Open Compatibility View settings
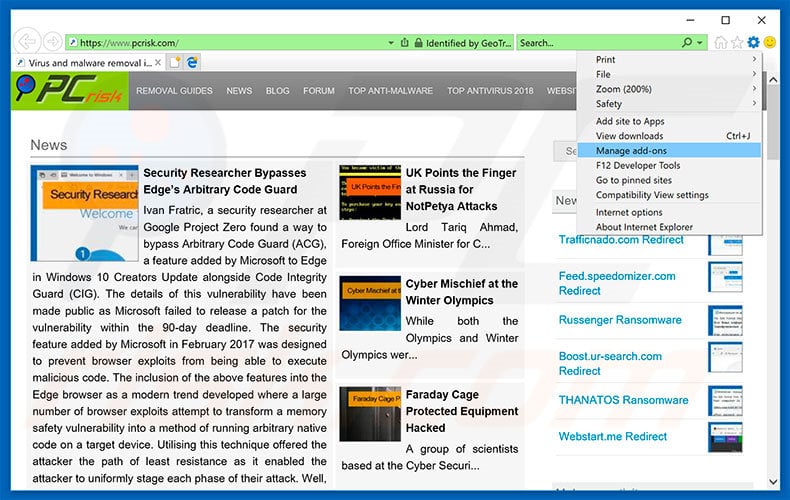Screen dimensions: 790x500 pyautogui.click(x=669, y=195)
